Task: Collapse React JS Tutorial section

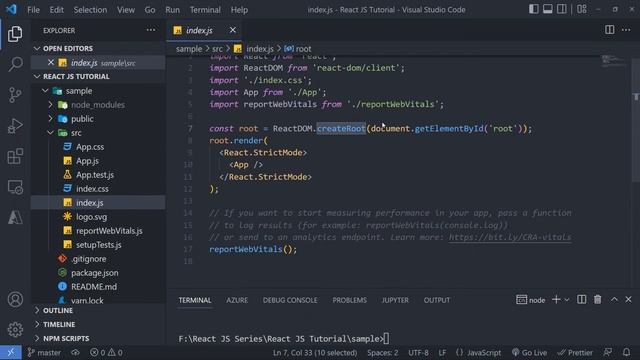Action: point(98,76)
